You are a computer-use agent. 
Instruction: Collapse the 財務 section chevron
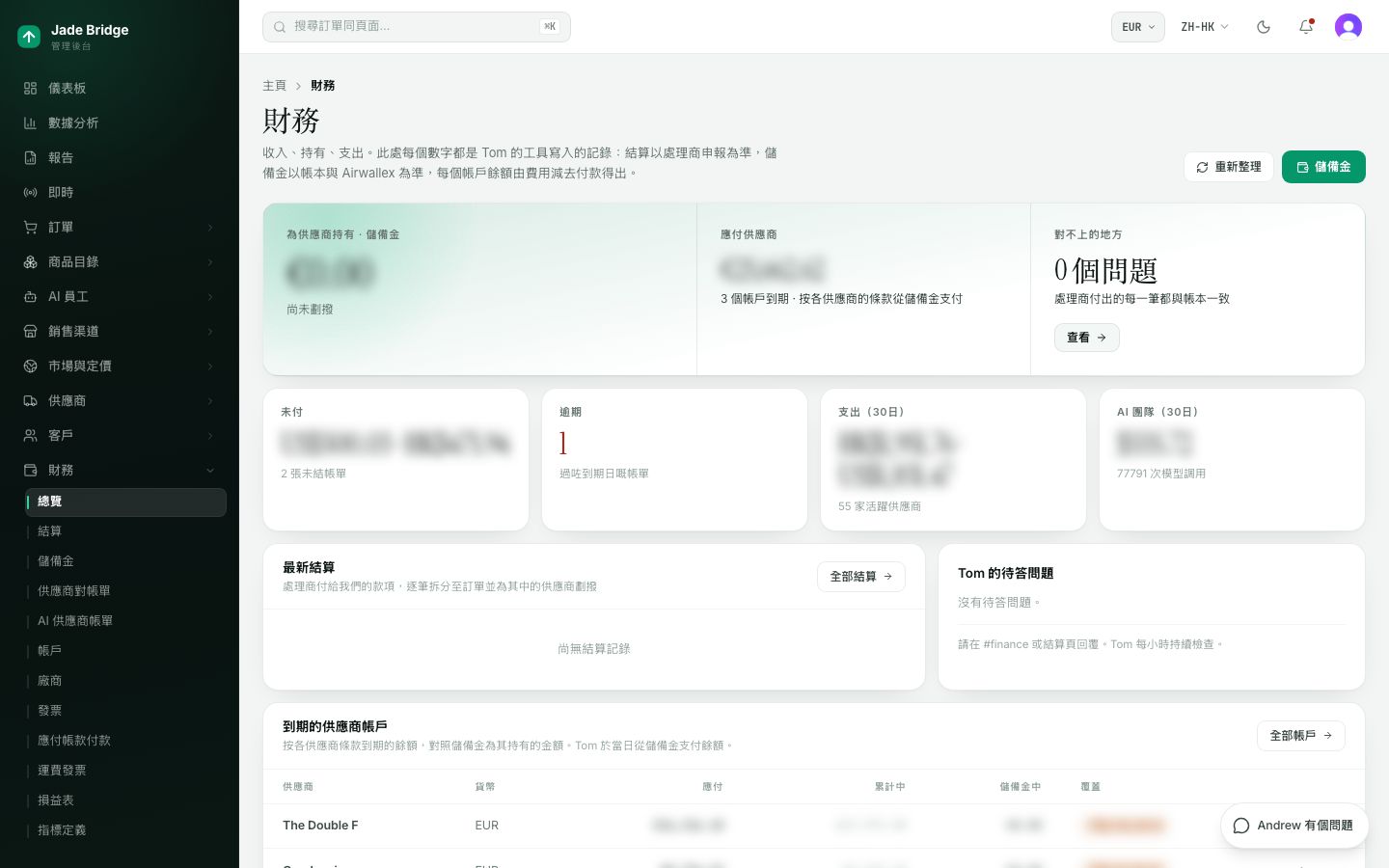tap(210, 471)
